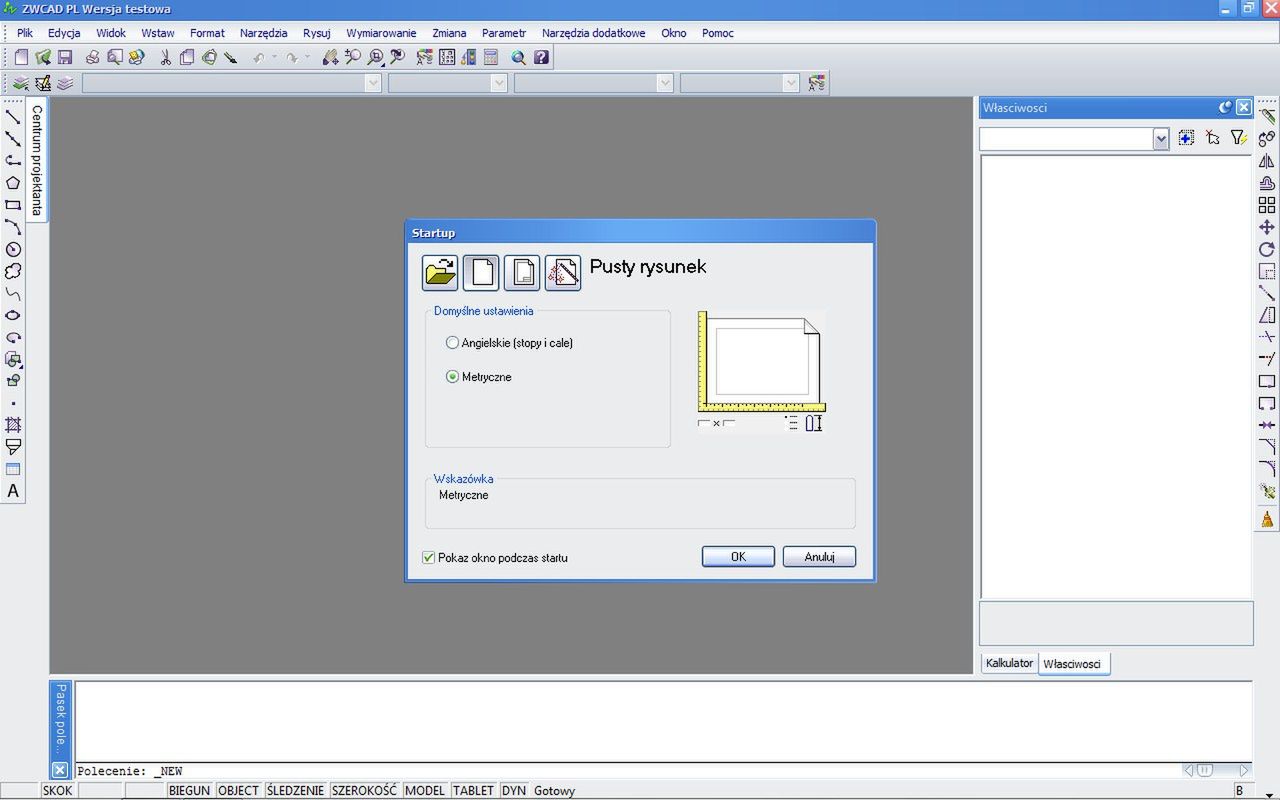1280x800 pixels.
Task: Open the Edycja menu
Action: click(64, 33)
